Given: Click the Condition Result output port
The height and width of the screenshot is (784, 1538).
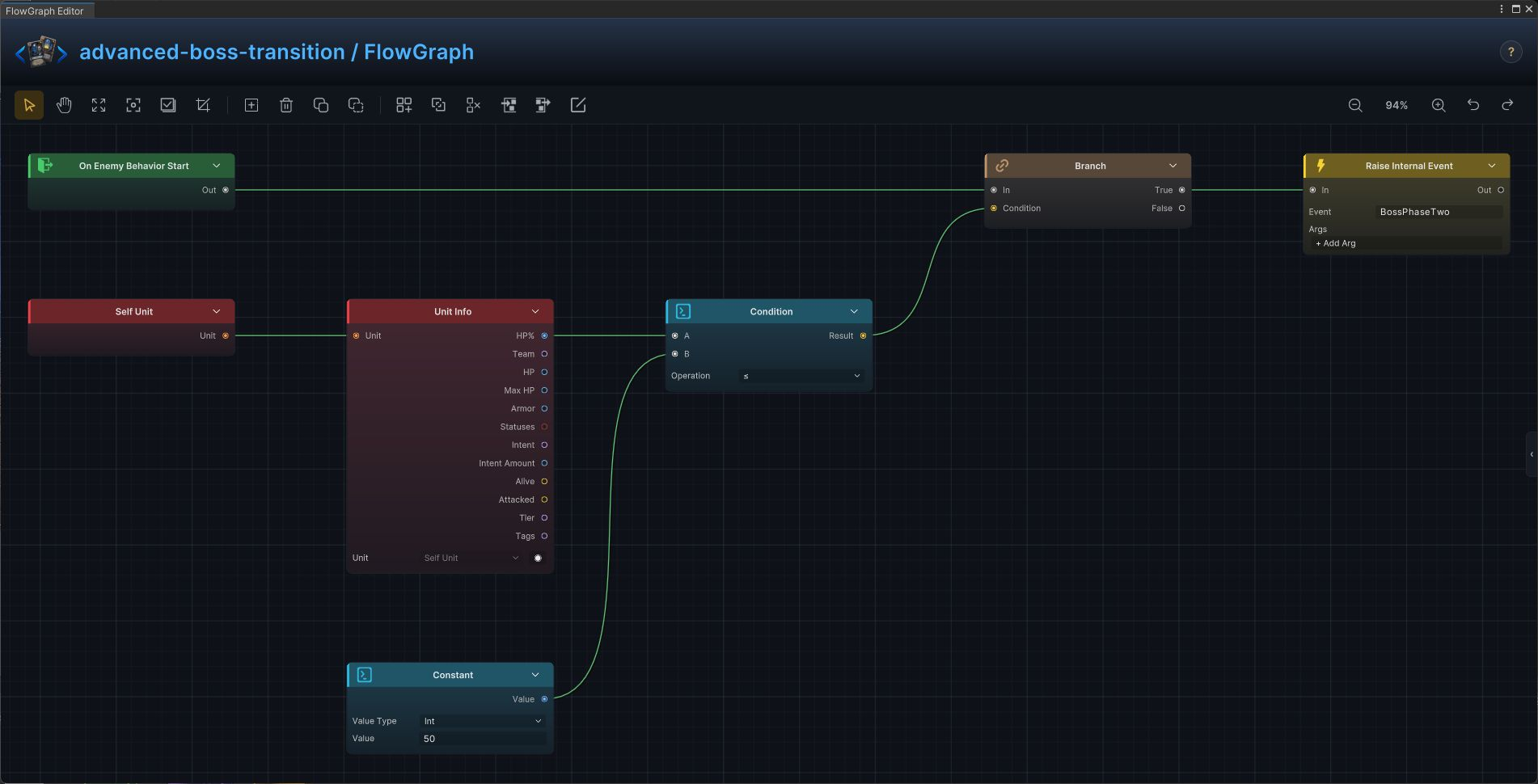Looking at the screenshot, I should click(x=863, y=335).
